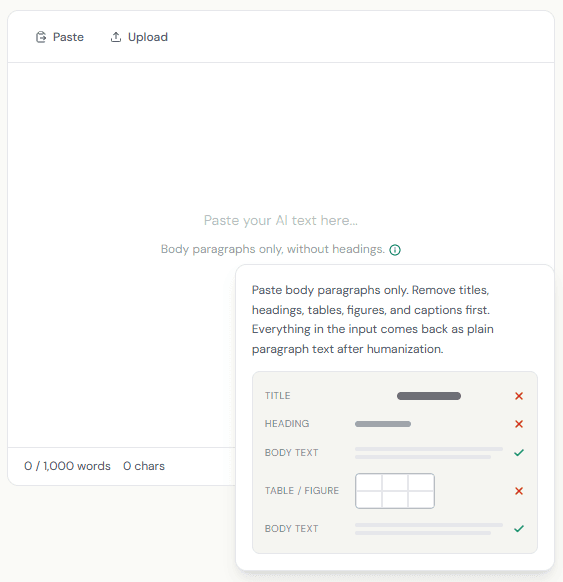
Task: Click the Paste clipboard icon
Action: tap(41, 37)
